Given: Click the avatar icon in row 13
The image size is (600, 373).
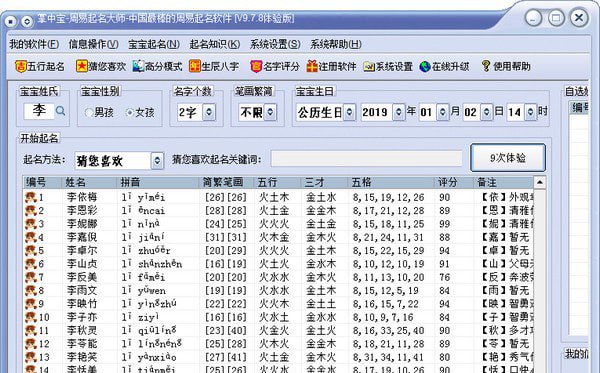Looking at the screenshot, I should click(31, 357).
